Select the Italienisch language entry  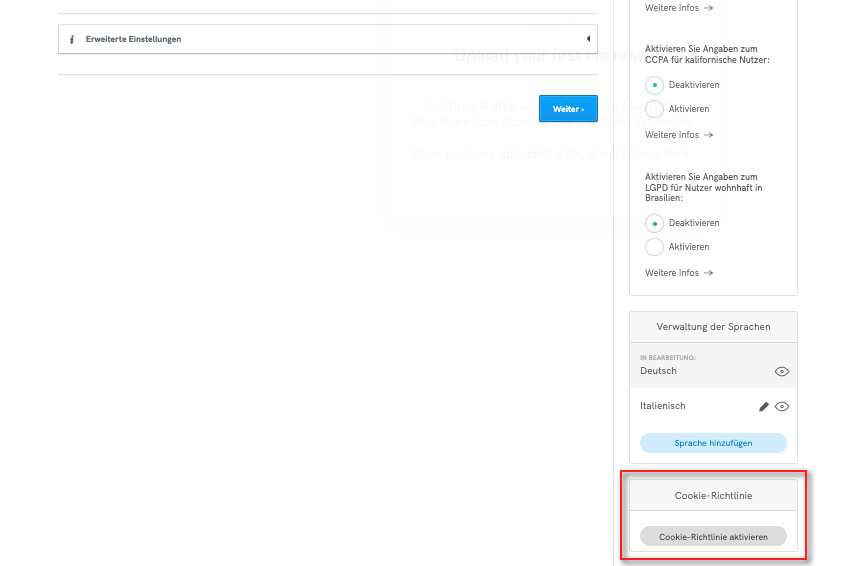[x=663, y=406]
